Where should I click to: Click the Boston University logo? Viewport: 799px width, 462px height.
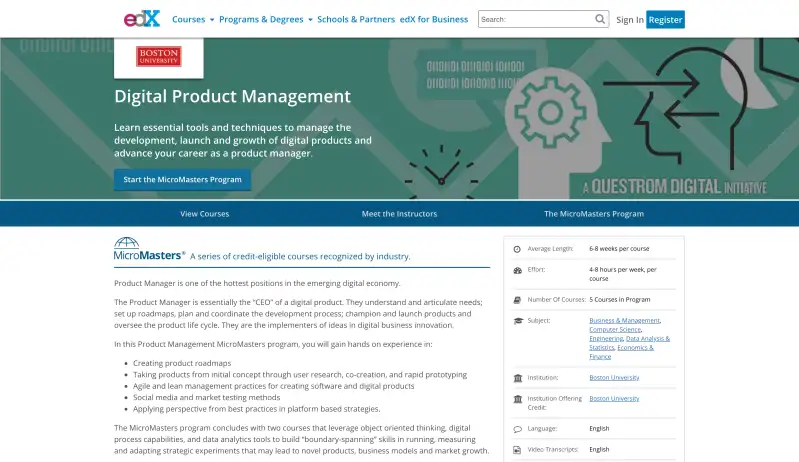coord(158,56)
